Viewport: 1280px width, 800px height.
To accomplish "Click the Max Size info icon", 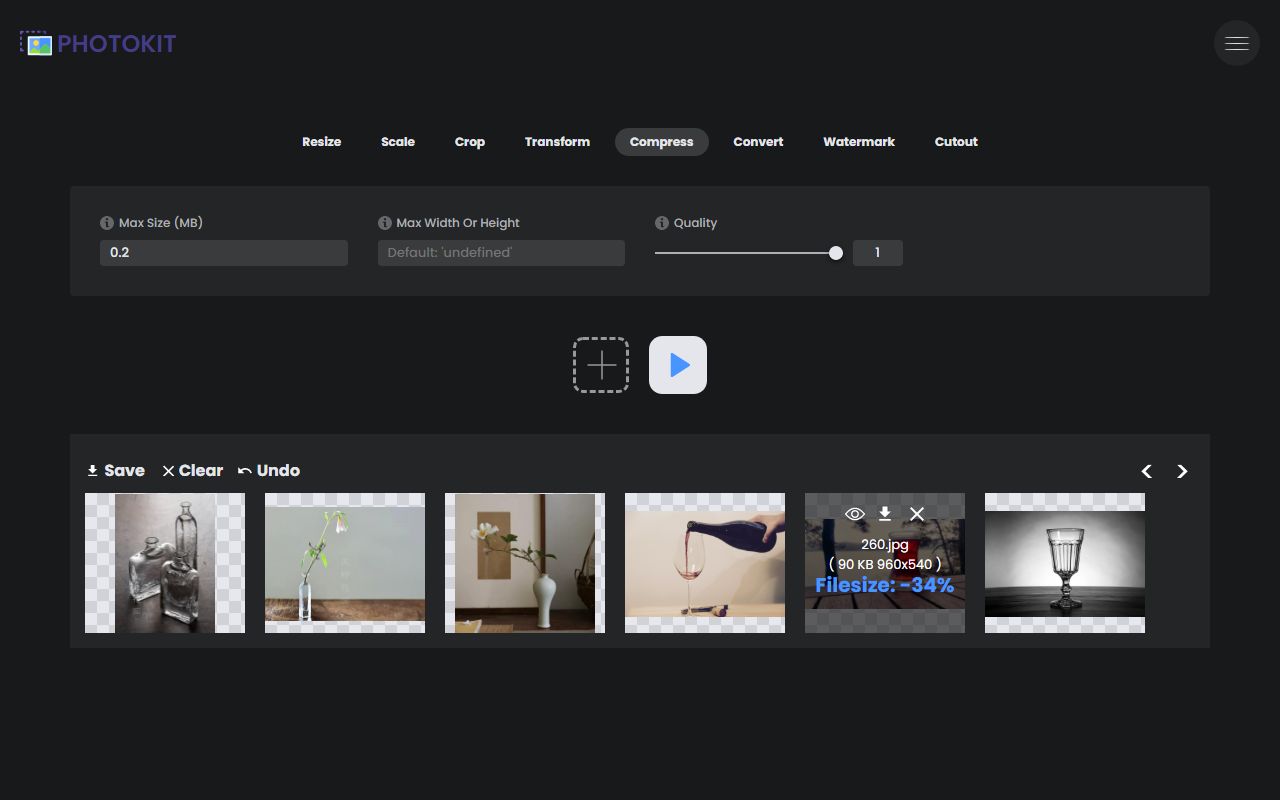I will point(106,223).
